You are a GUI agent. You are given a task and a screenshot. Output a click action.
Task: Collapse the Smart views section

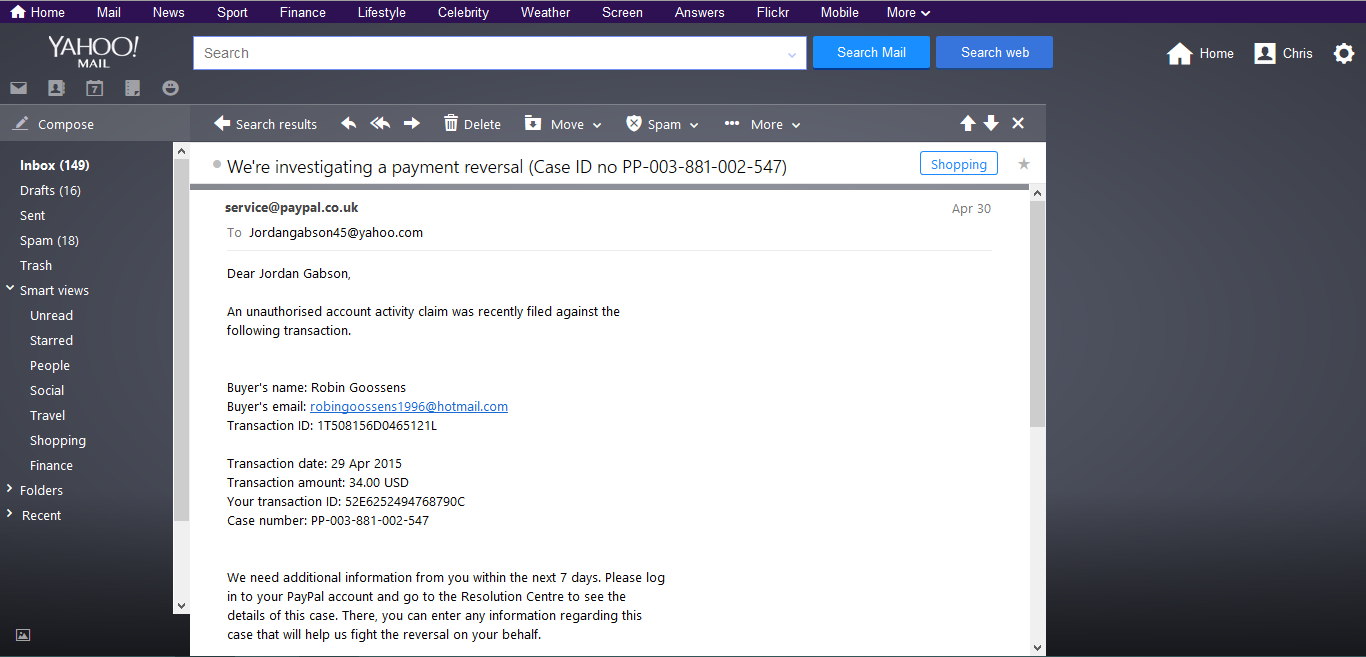10,288
